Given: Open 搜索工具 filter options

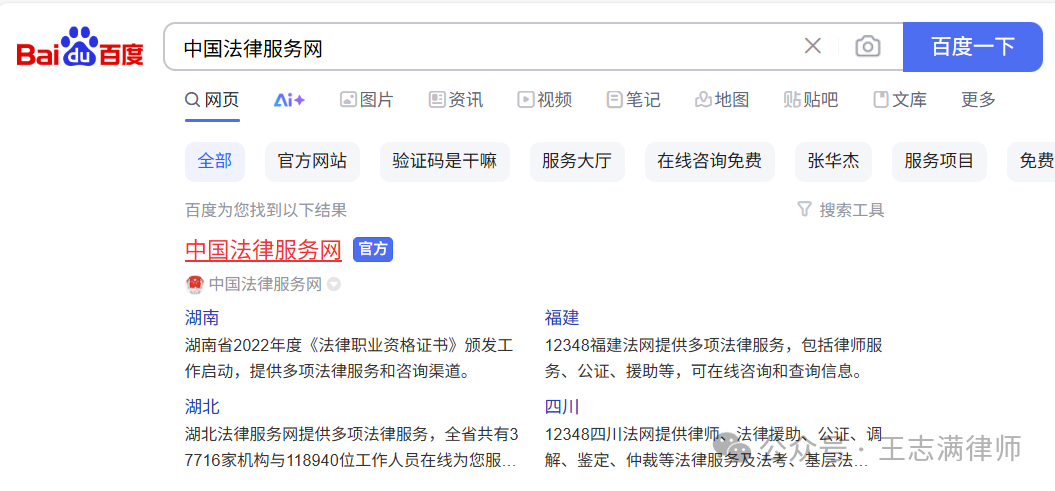Looking at the screenshot, I should 840,210.
